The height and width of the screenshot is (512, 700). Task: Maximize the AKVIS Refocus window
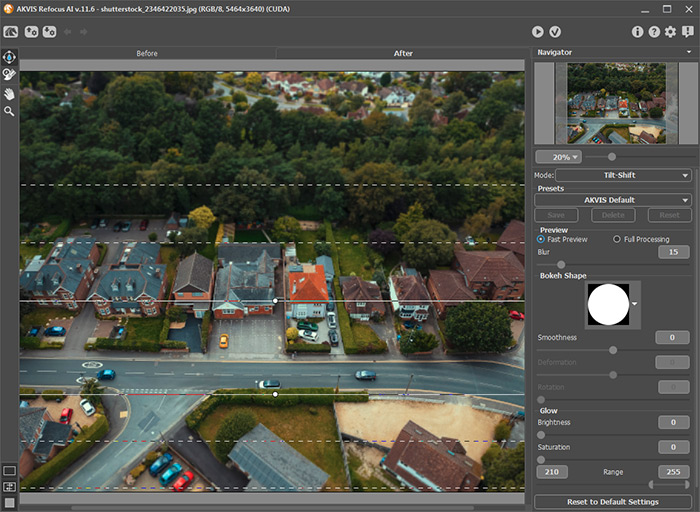667,9
